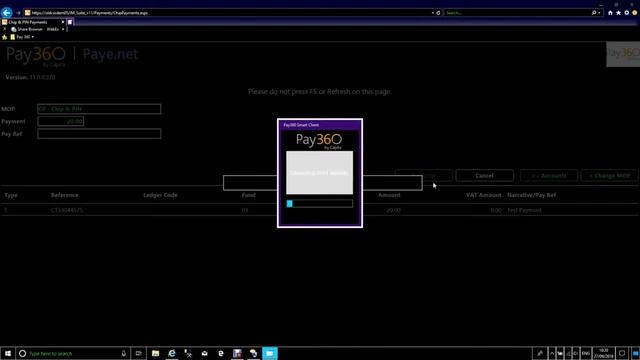The width and height of the screenshot is (640, 360).
Task: Click the Ledger Code column header
Action: point(160,195)
